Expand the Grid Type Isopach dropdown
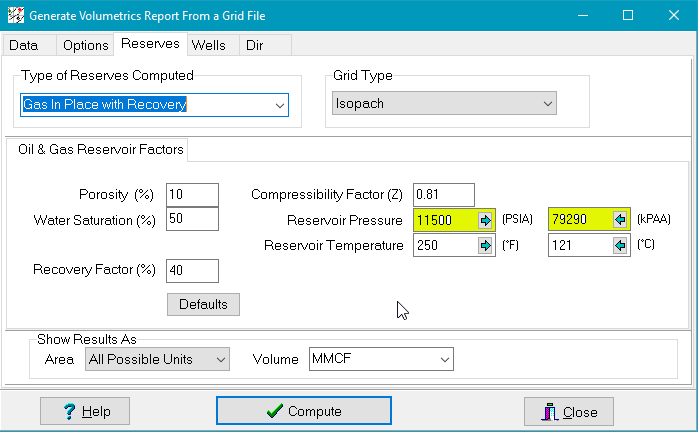Screen dimensions: 698x432 pos(546,104)
